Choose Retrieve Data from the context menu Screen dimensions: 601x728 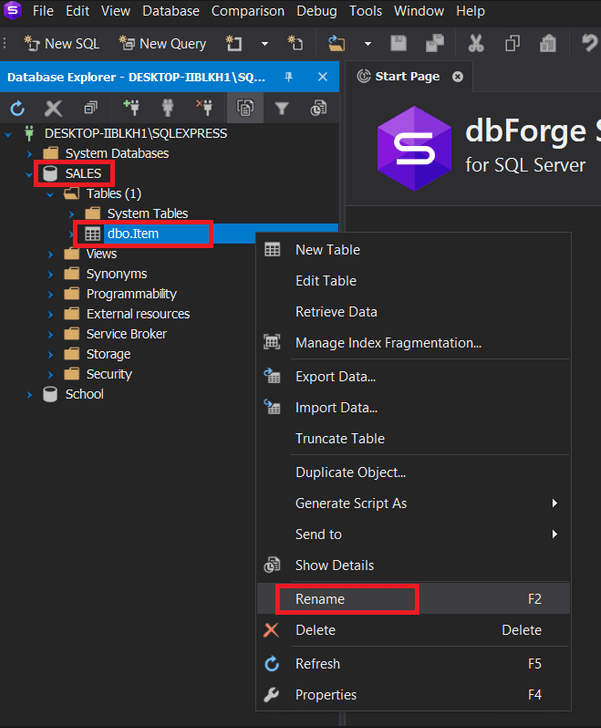[413, 312]
